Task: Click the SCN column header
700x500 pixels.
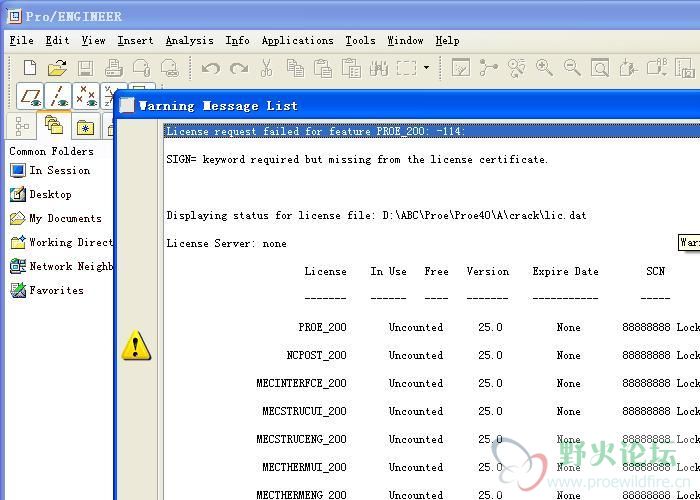Action: pyautogui.click(x=655, y=271)
